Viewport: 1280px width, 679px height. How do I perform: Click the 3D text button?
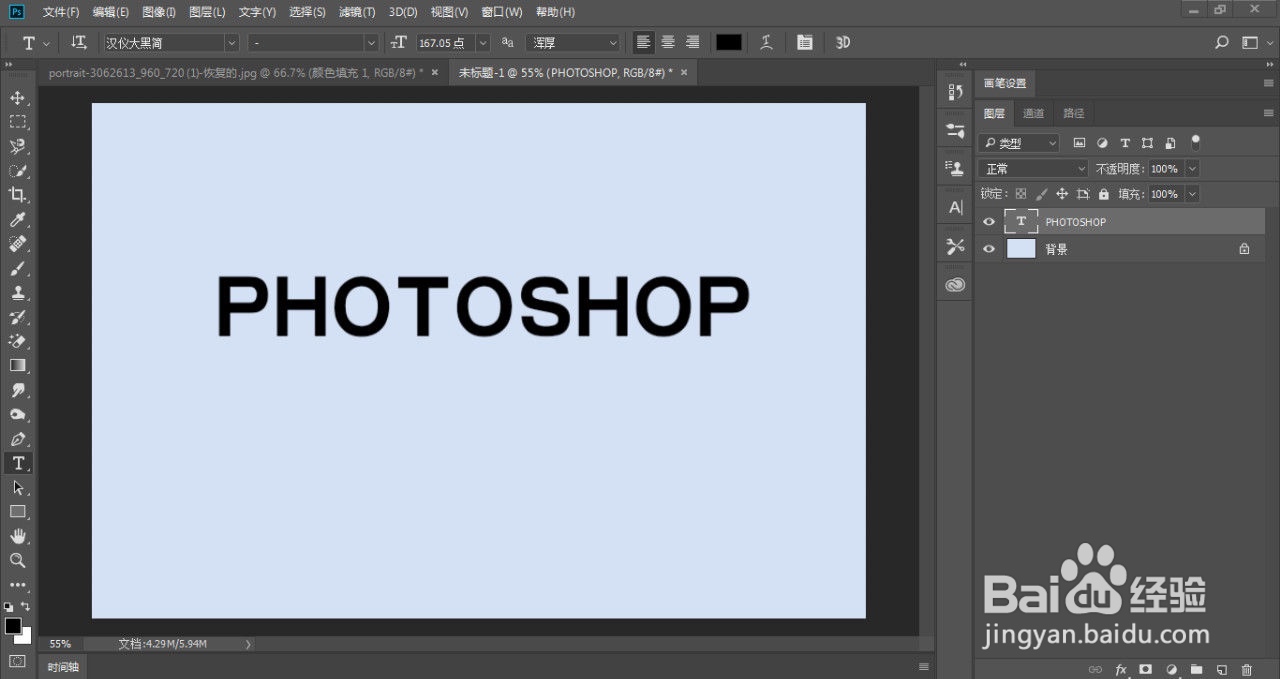coord(843,42)
